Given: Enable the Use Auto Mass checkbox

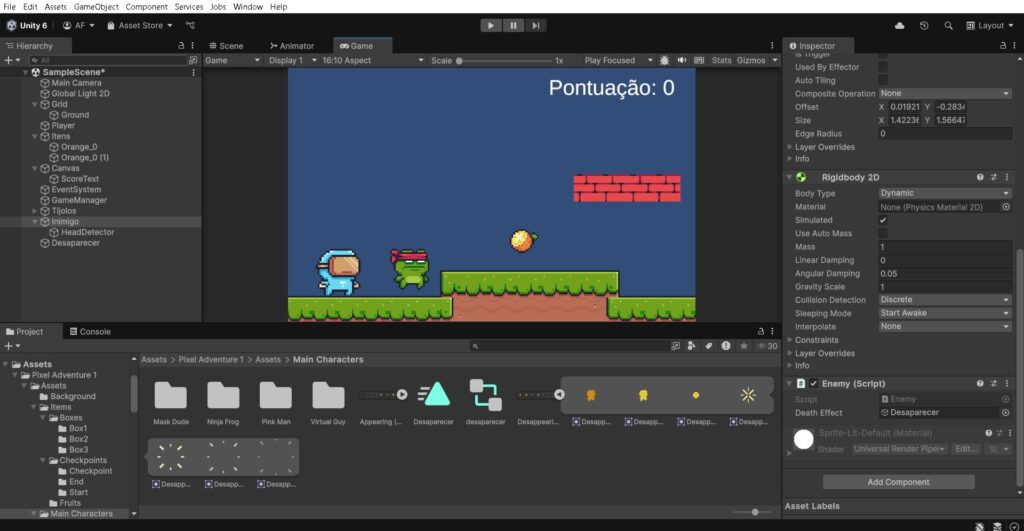Looking at the screenshot, I should click(x=883, y=233).
